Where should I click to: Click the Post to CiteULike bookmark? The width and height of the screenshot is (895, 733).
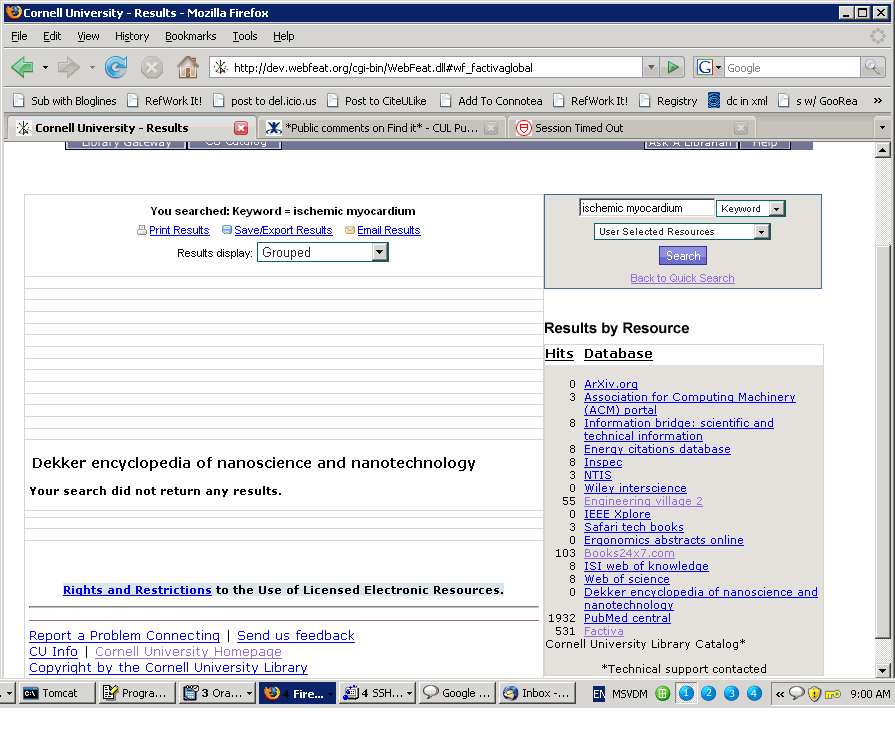[377, 100]
